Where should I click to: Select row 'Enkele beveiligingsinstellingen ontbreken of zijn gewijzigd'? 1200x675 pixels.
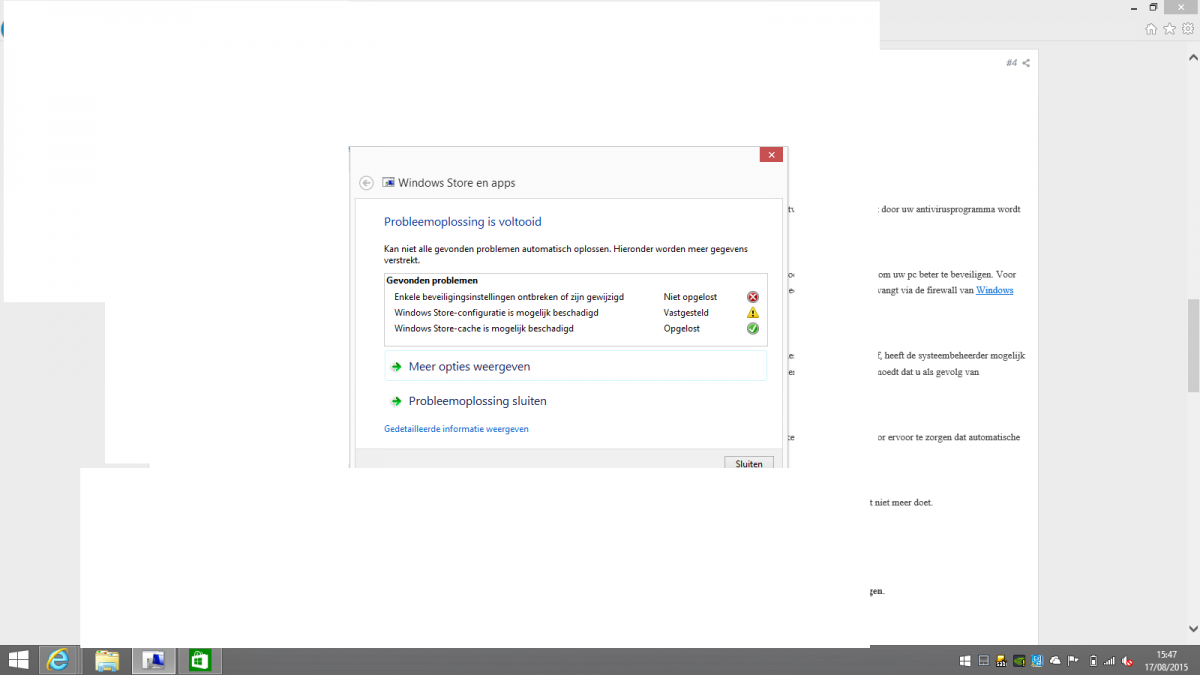coord(576,297)
